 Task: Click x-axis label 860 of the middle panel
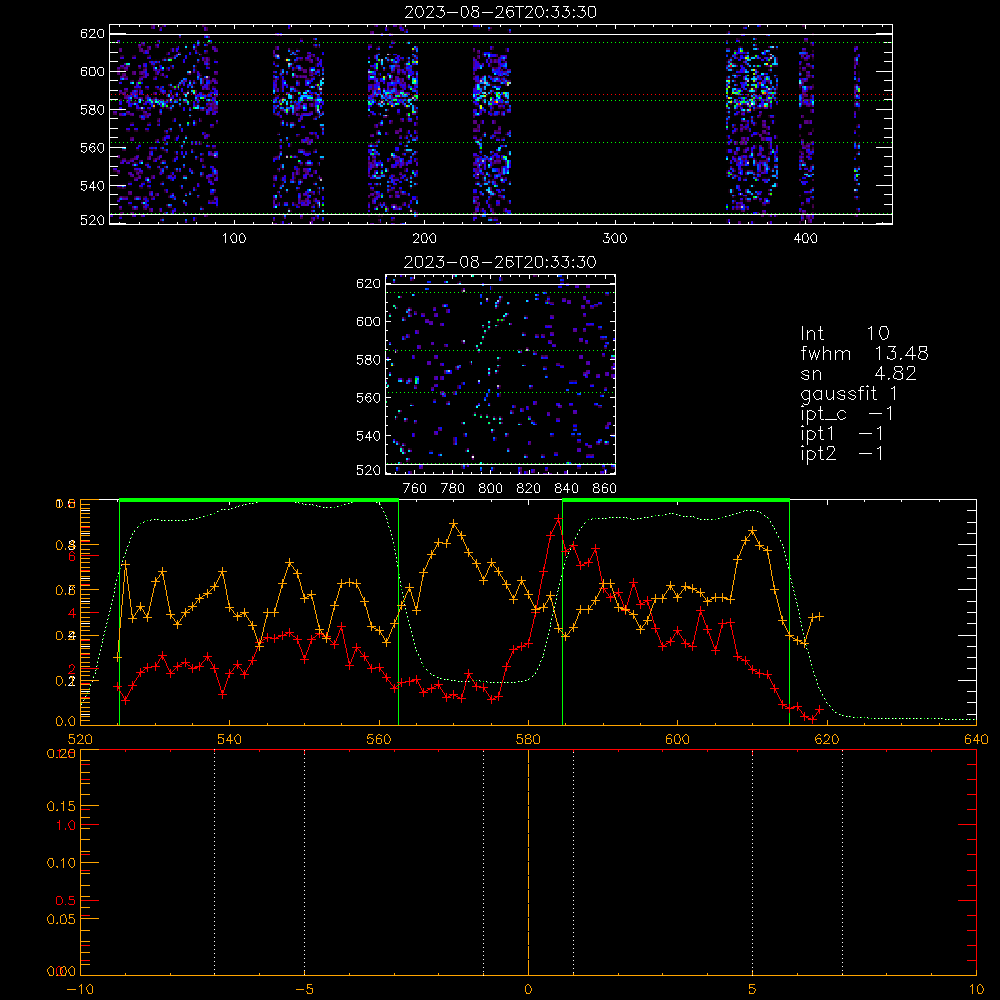[605, 489]
